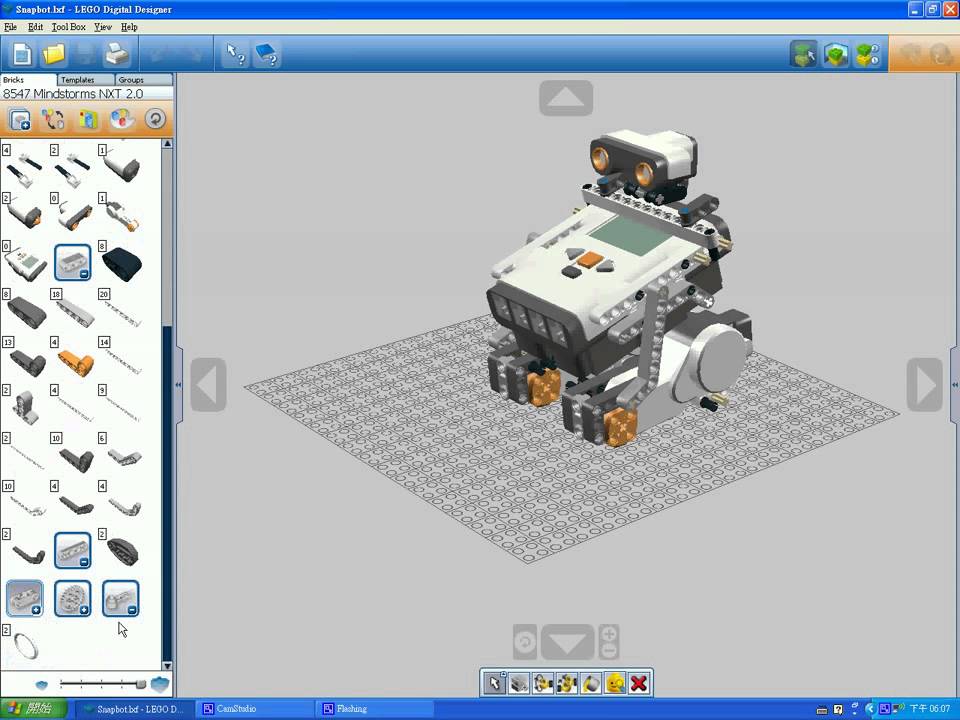960x720 pixels.
Task: Switch to View mode icon
Action: (x=836, y=54)
